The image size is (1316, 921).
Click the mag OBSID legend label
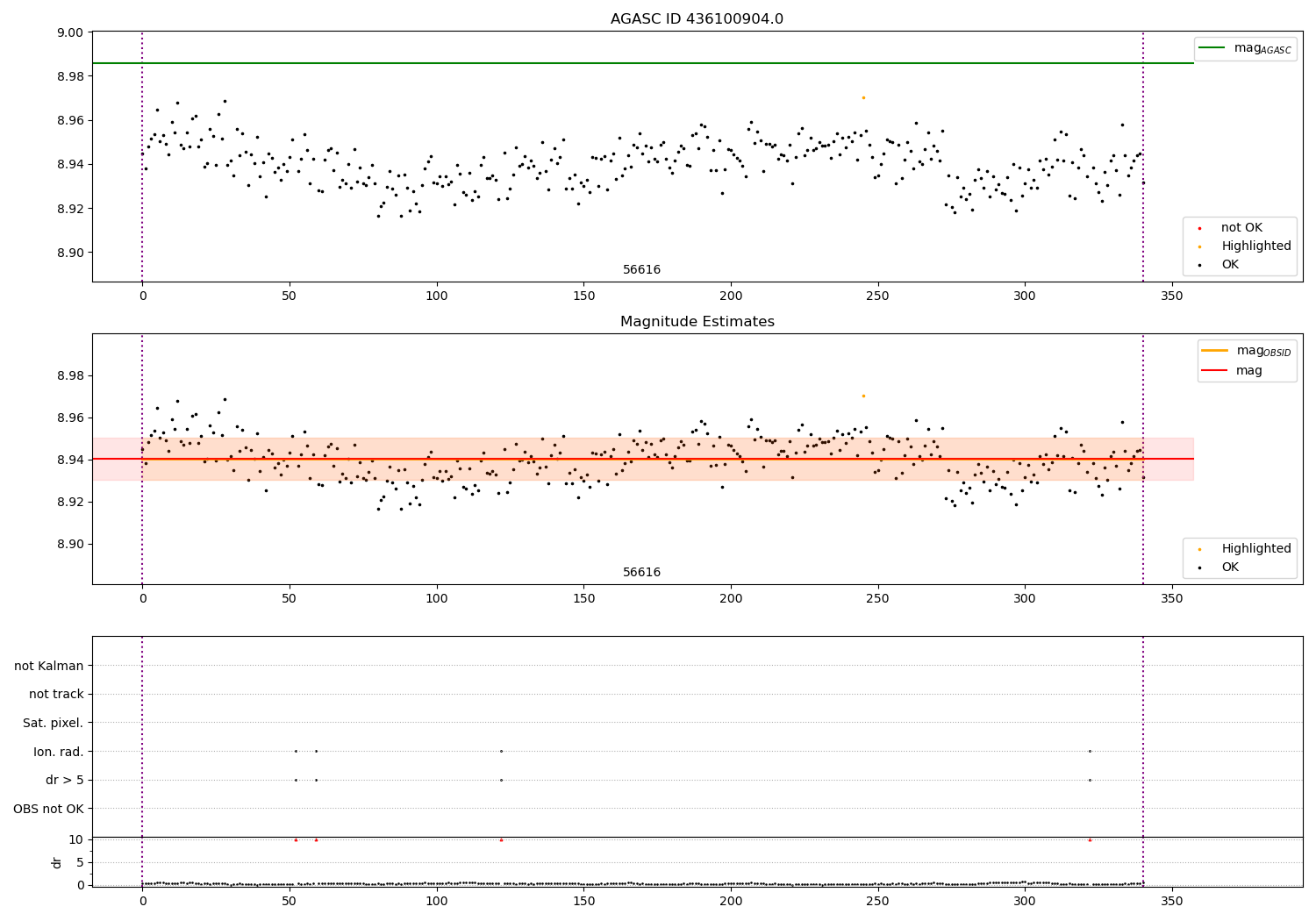pos(1264,351)
